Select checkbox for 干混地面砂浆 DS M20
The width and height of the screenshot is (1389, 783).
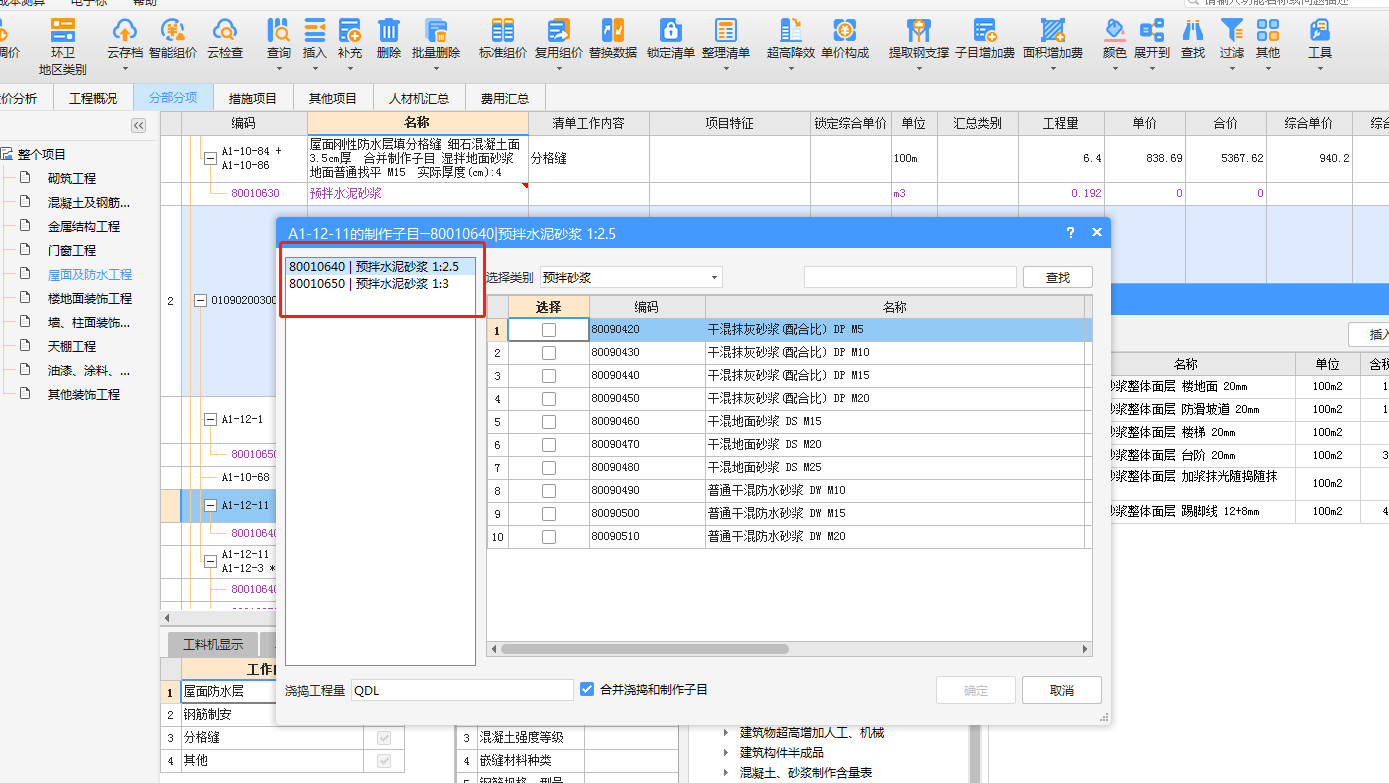coord(549,445)
